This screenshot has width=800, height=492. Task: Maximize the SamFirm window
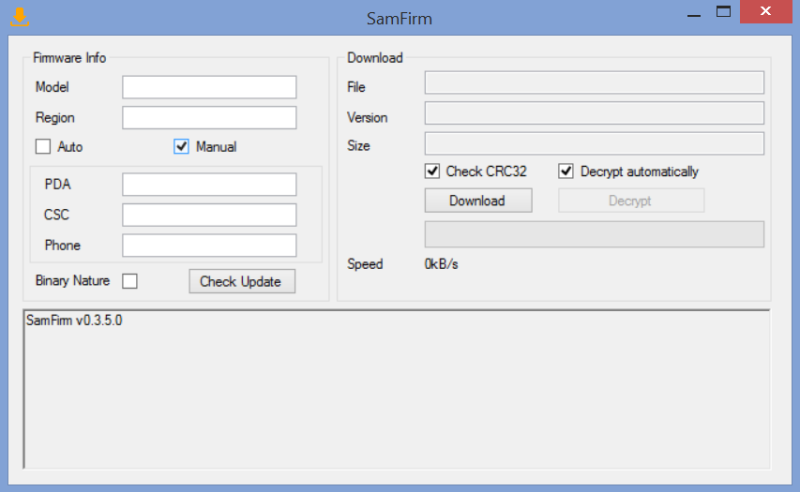click(x=723, y=12)
